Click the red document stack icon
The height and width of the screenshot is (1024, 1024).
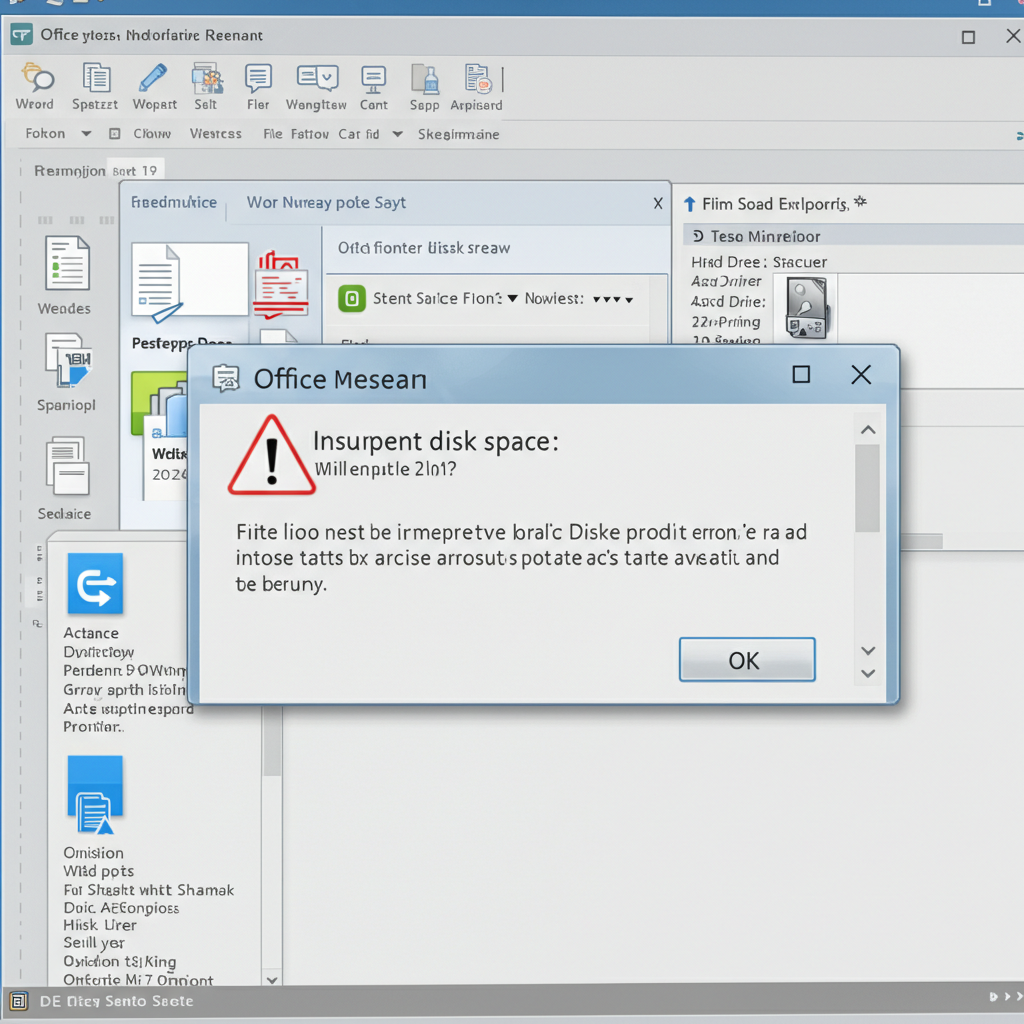[x=281, y=285]
